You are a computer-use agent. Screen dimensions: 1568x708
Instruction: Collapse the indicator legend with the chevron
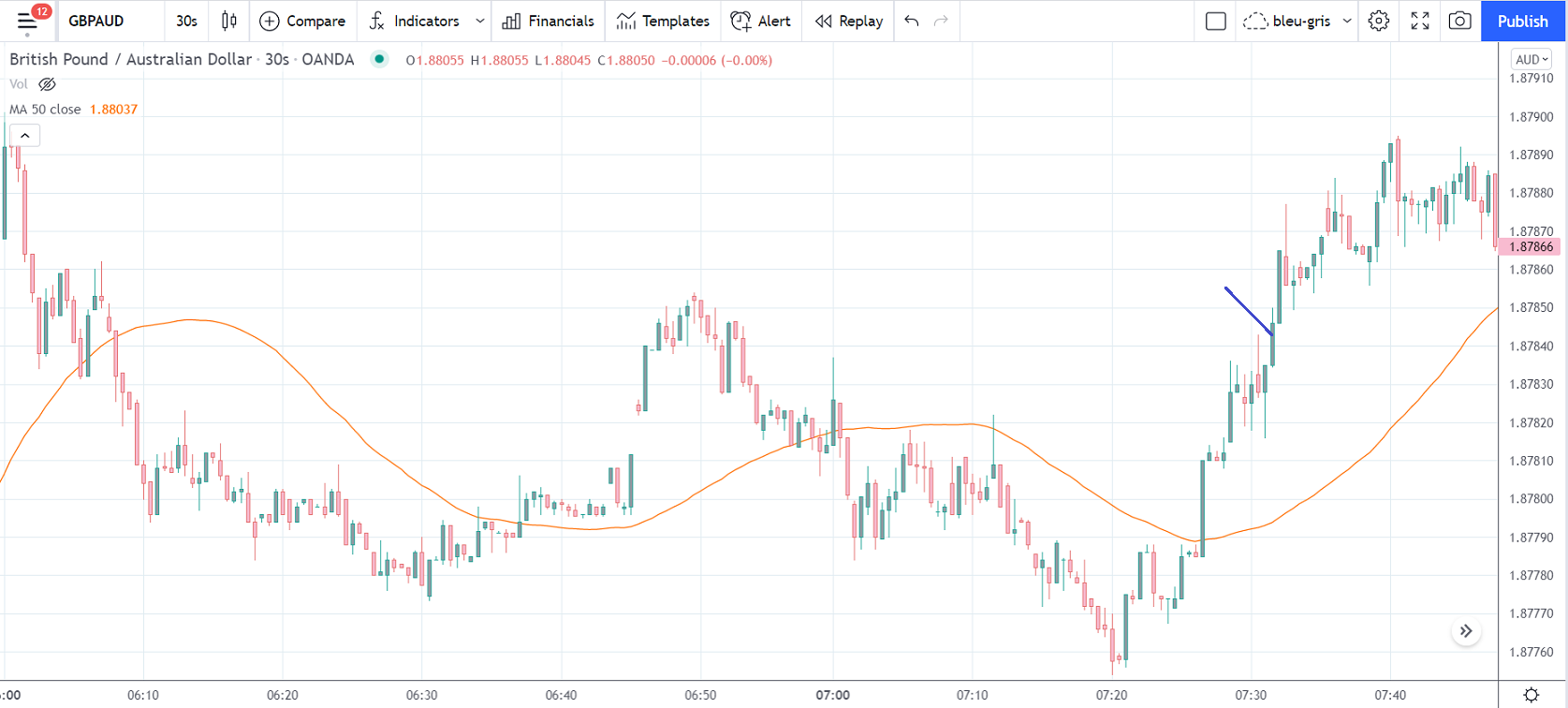click(x=25, y=136)
